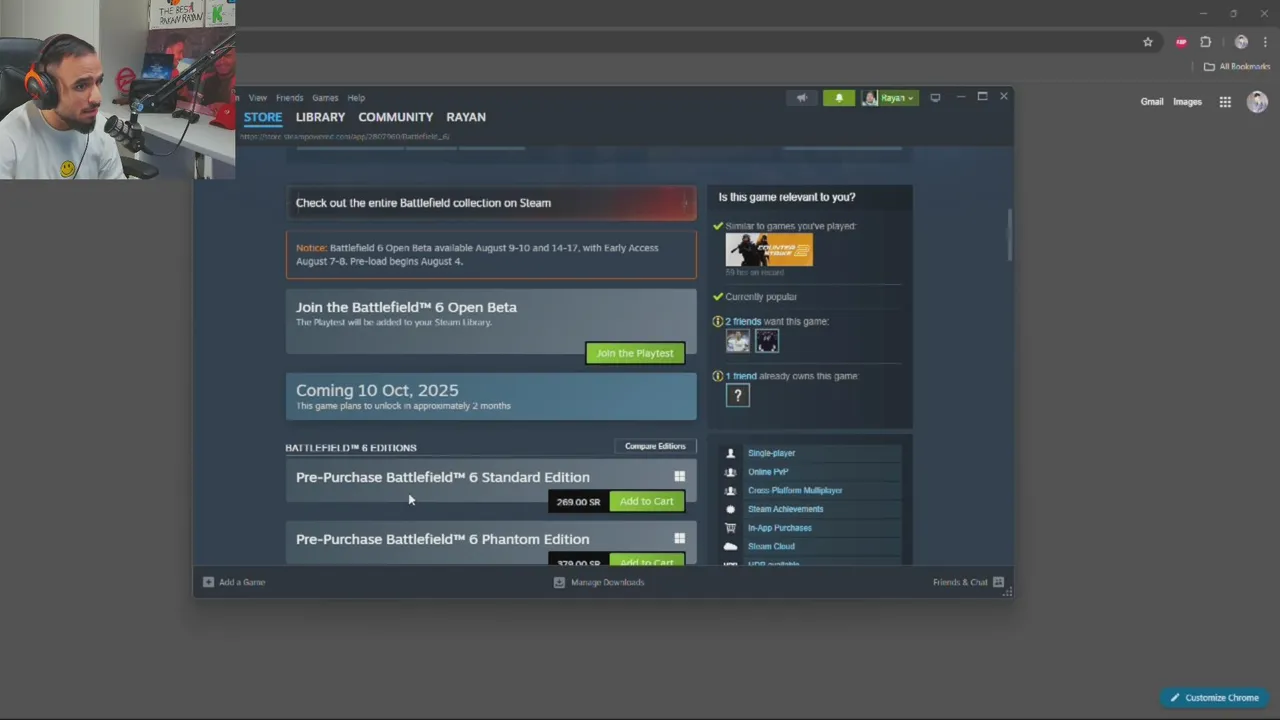The width and height of the screenshot is (1280, 720).
Task: Open Manage Downloads label
Action: click(x=607, y=582)
